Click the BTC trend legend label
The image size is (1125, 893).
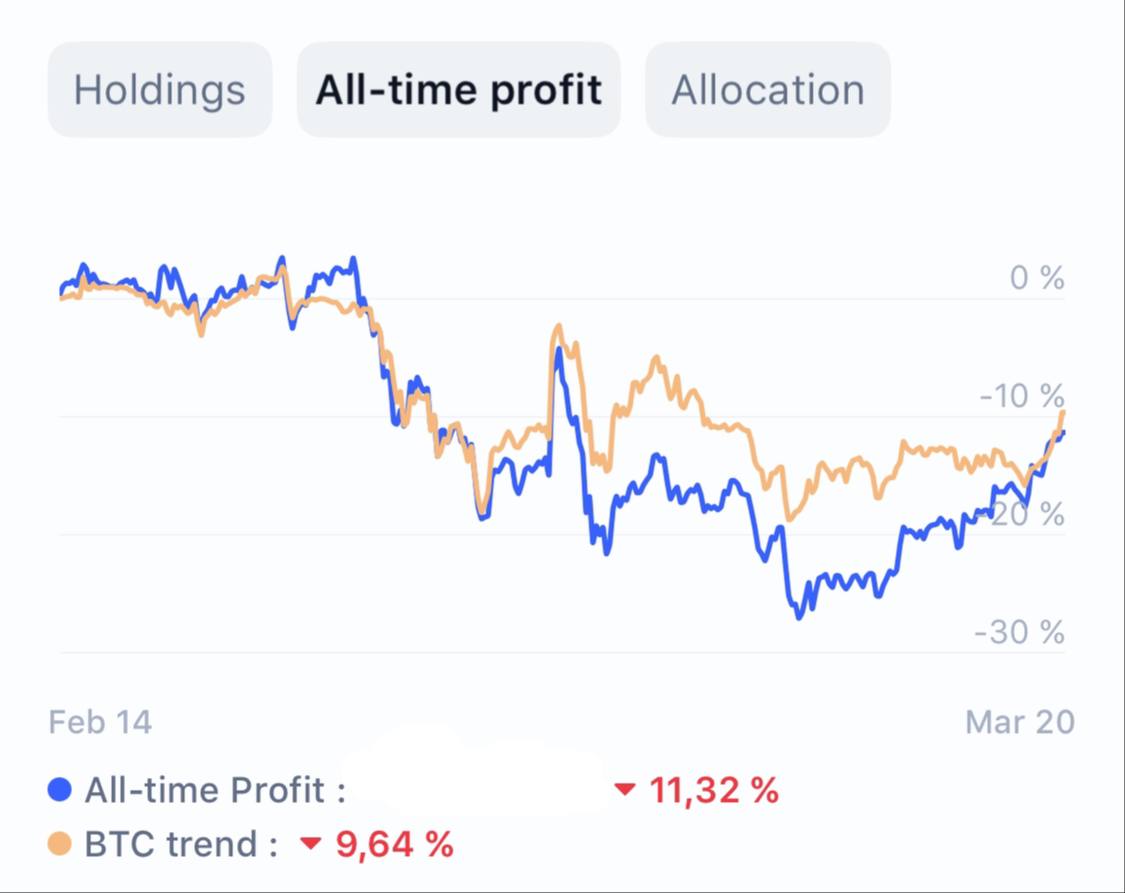pos(181,844)
